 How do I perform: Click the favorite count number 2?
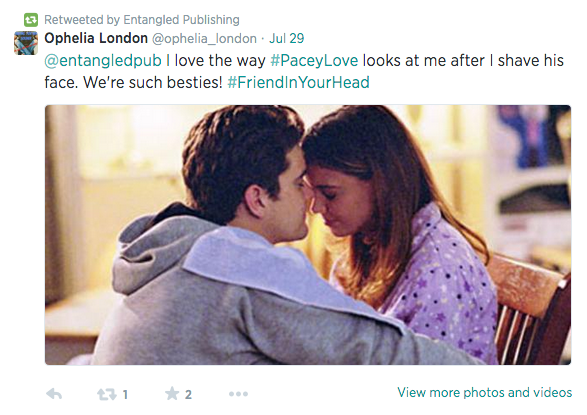[188, 394]
